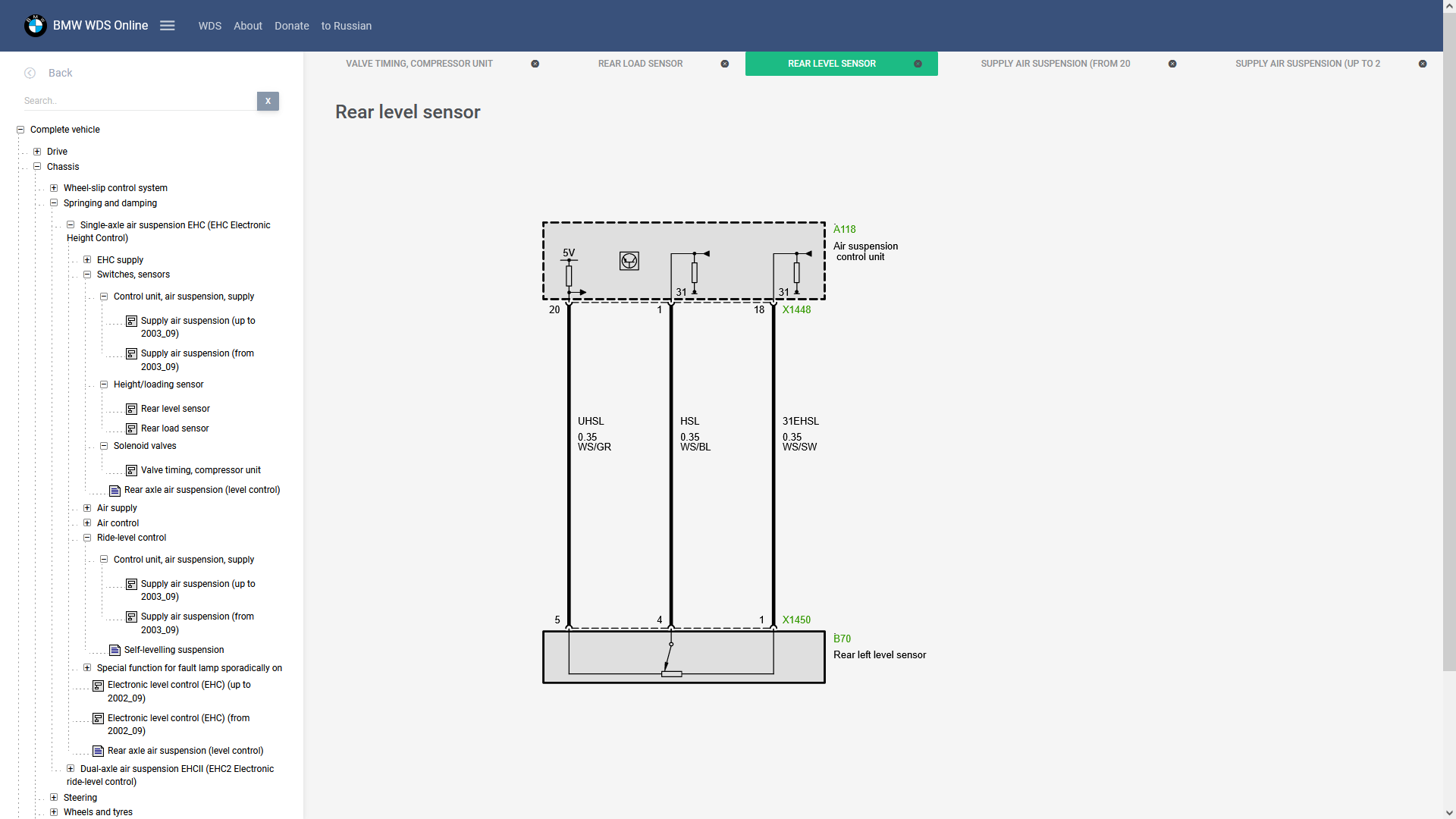Expand the Steering tree node
This screenshot has height=819, width=1456.
[54, 798]
